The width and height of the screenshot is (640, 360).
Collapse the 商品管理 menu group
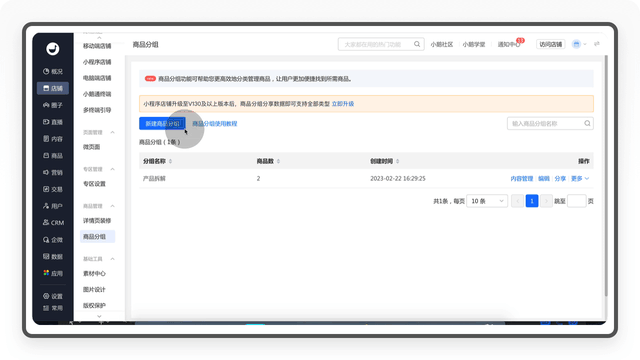pyautogui.click(x=112, y=206)
